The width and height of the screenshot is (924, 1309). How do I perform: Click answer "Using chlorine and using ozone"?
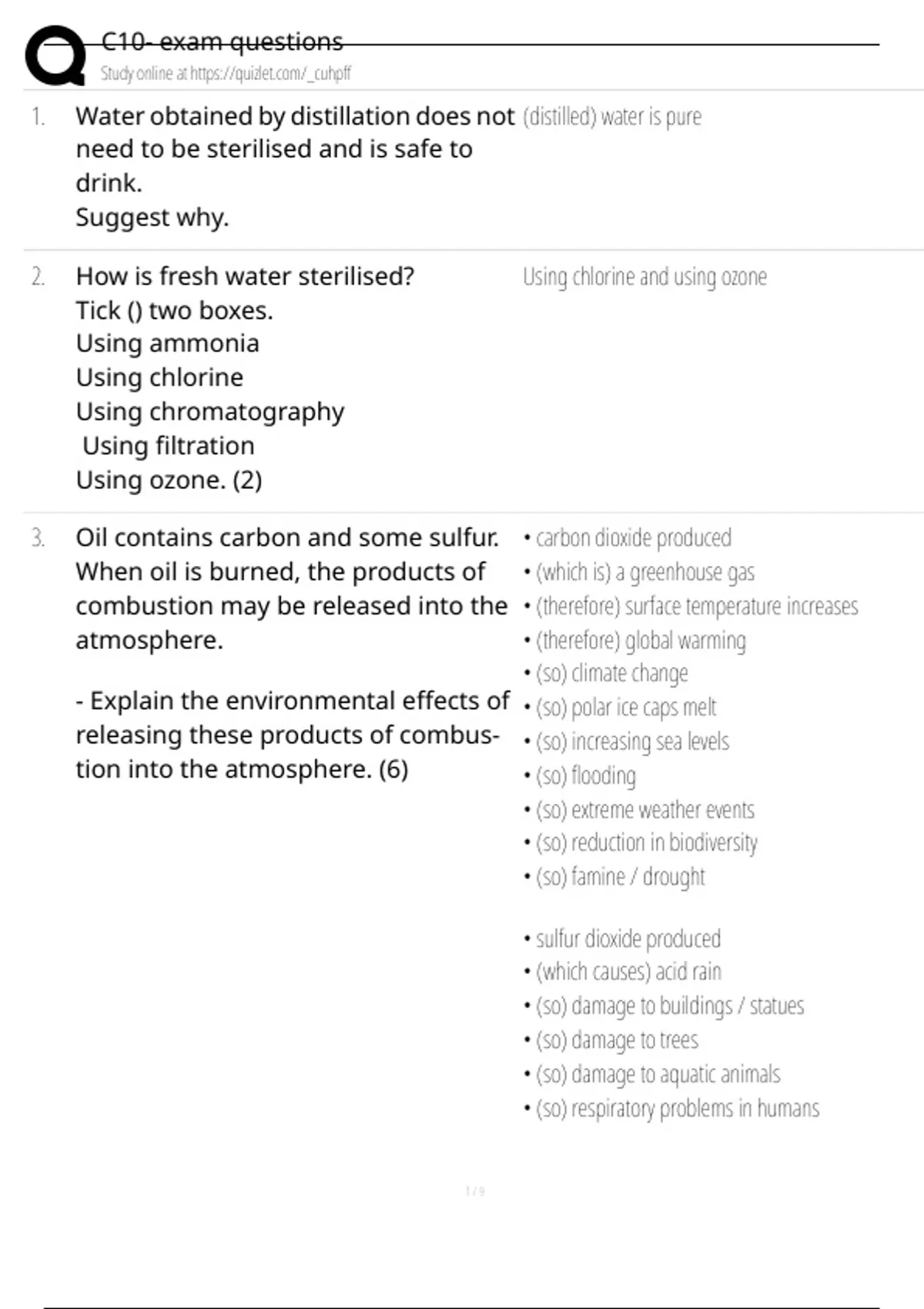[x=644, y=277]
